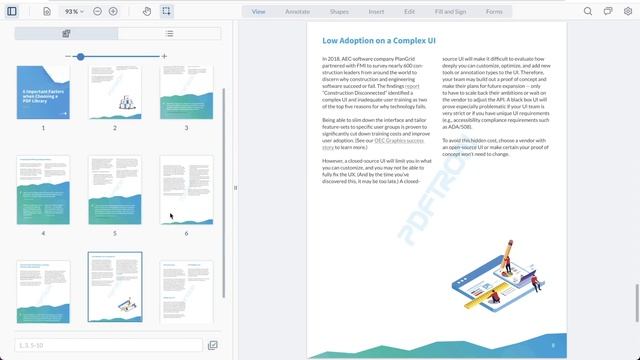Click the multi-select pages icon
Viewport: 640px width, 360px height.
coord(213,345)
